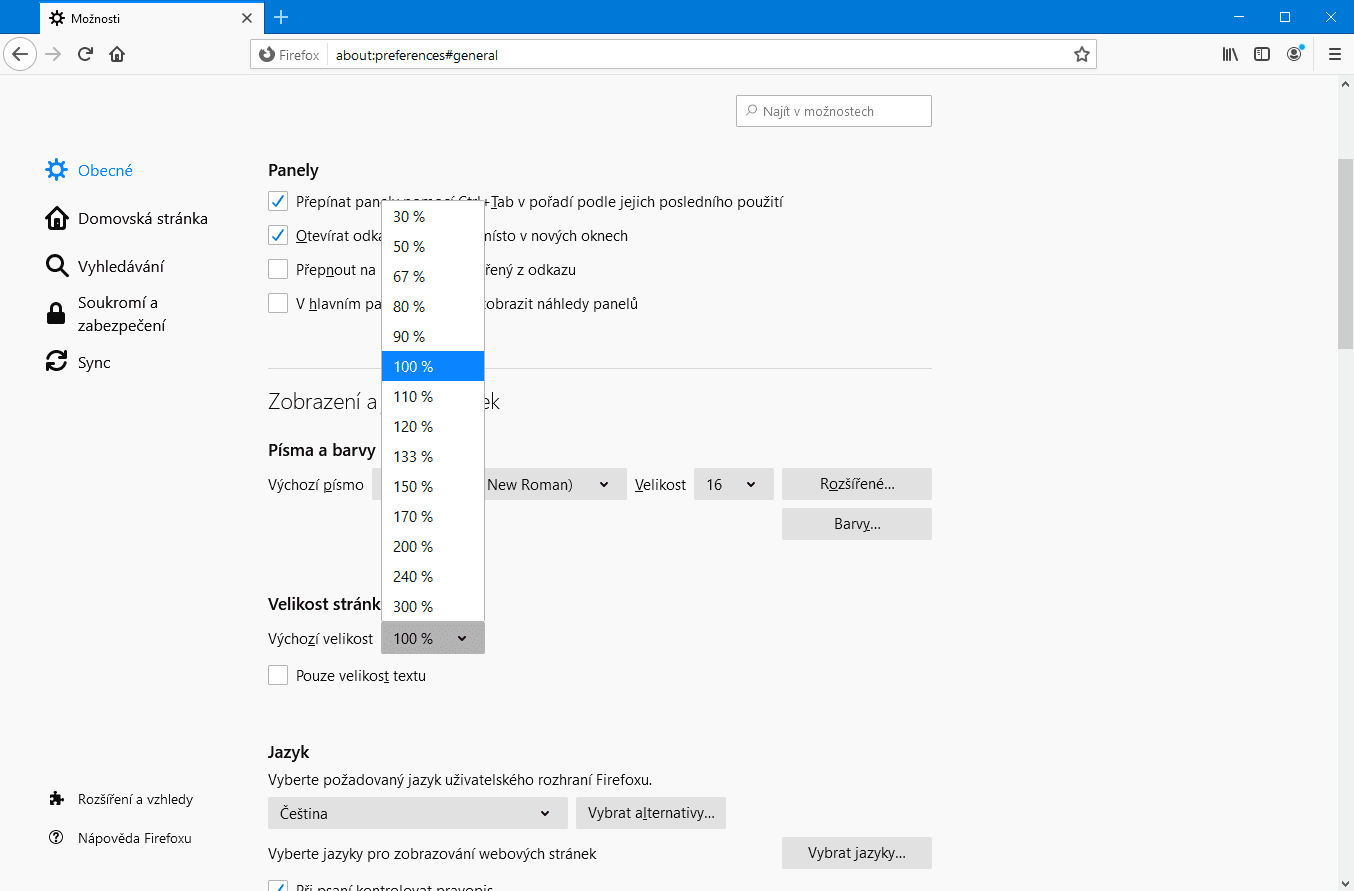Disable the Otevírat odkazy checkbox
Viewport: 1354px width, 891px height.
[x=277, y=235]
